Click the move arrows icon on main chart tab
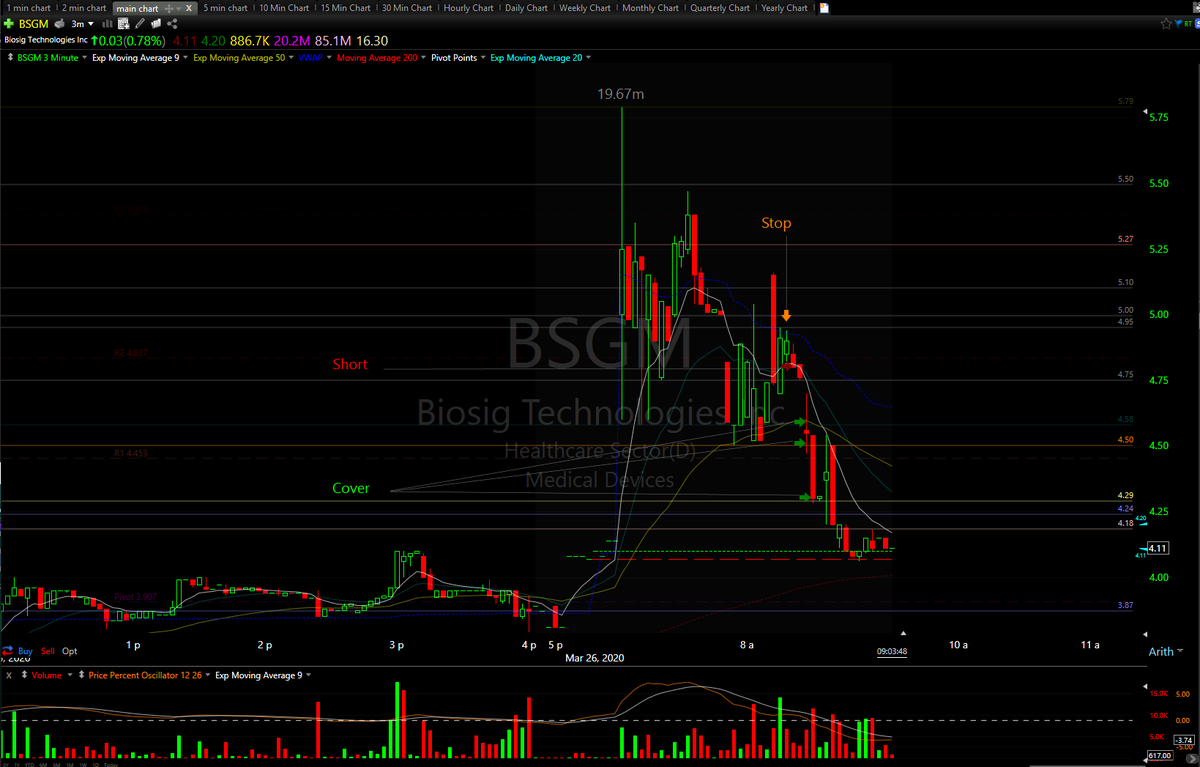The height and width of the screenshot is (767, 1200). pyautogui.click(x=168, y=8)
